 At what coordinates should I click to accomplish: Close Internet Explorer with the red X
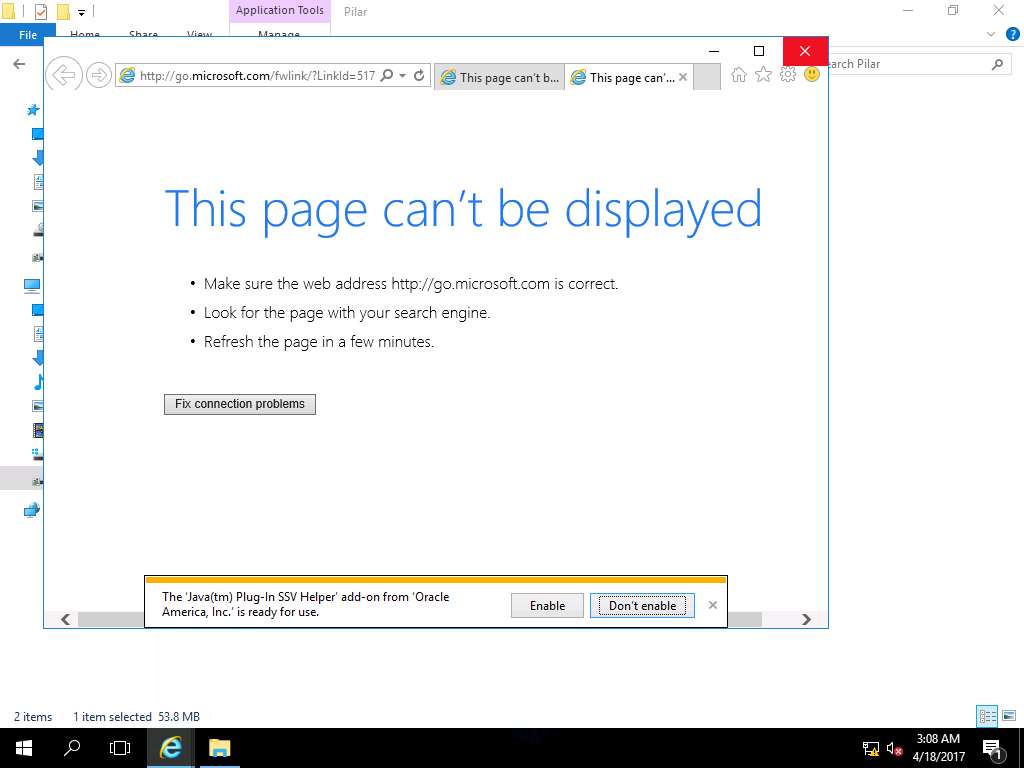click(805, 51)
